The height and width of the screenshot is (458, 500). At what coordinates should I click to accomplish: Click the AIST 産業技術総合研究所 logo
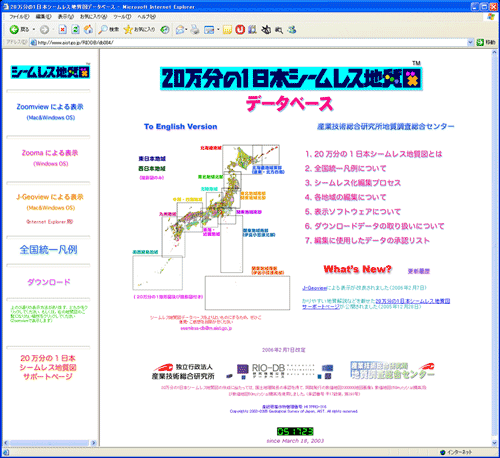[x=183, y=371]
